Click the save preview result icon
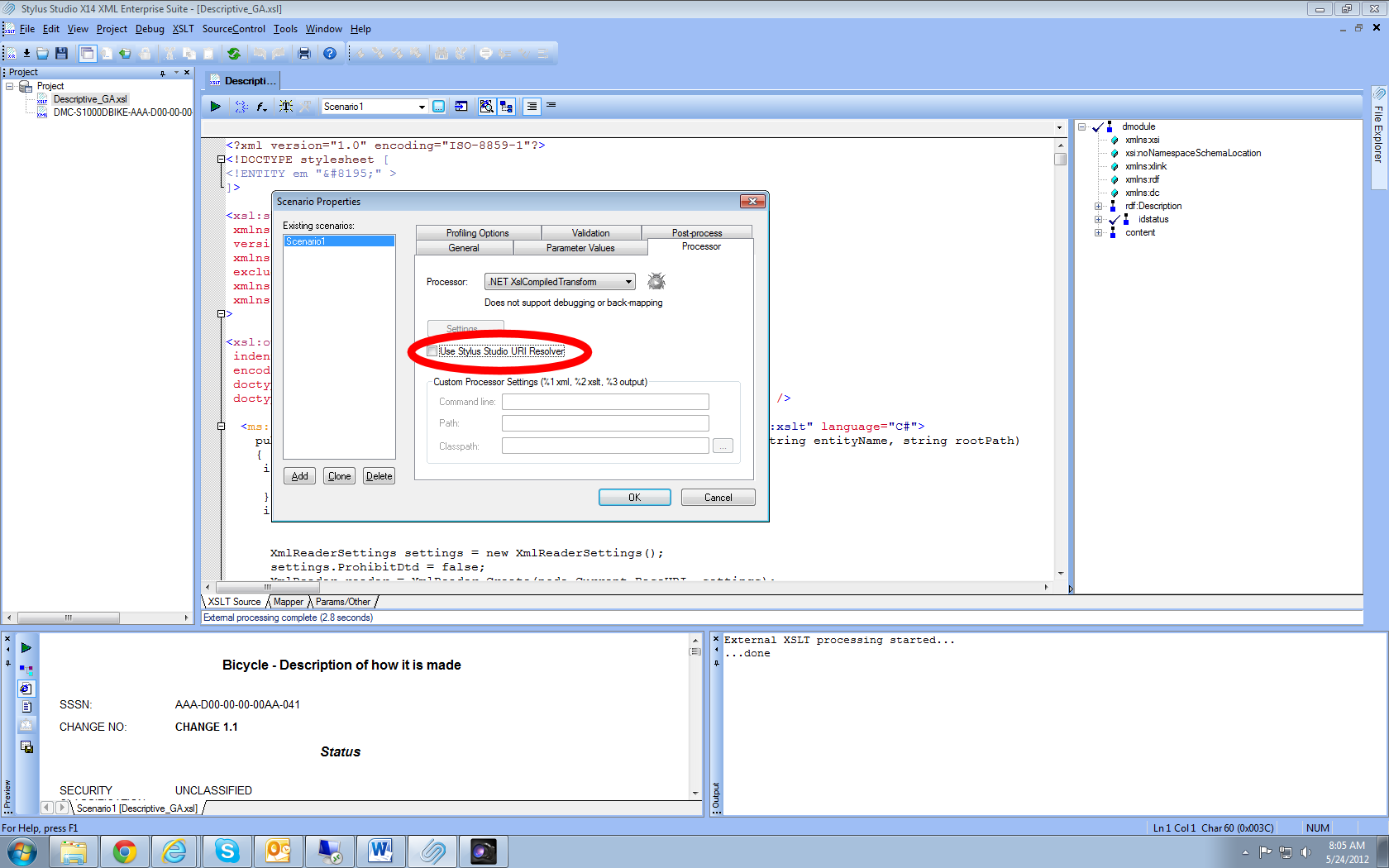This screenshot has width=1389, height=868. (26, 747)
